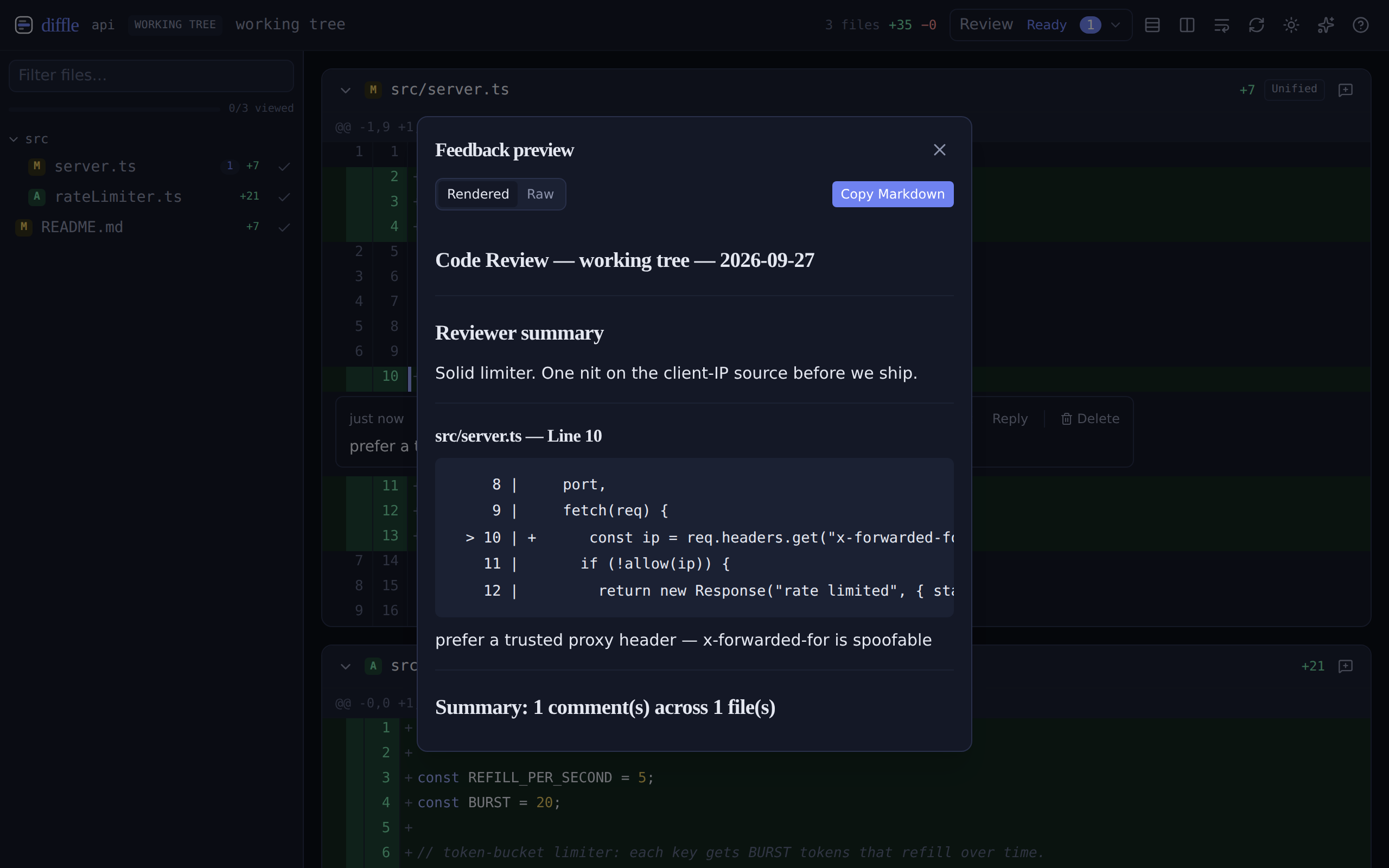
Task: Add file comment on the +21 file
Action: coord(1346,667)
